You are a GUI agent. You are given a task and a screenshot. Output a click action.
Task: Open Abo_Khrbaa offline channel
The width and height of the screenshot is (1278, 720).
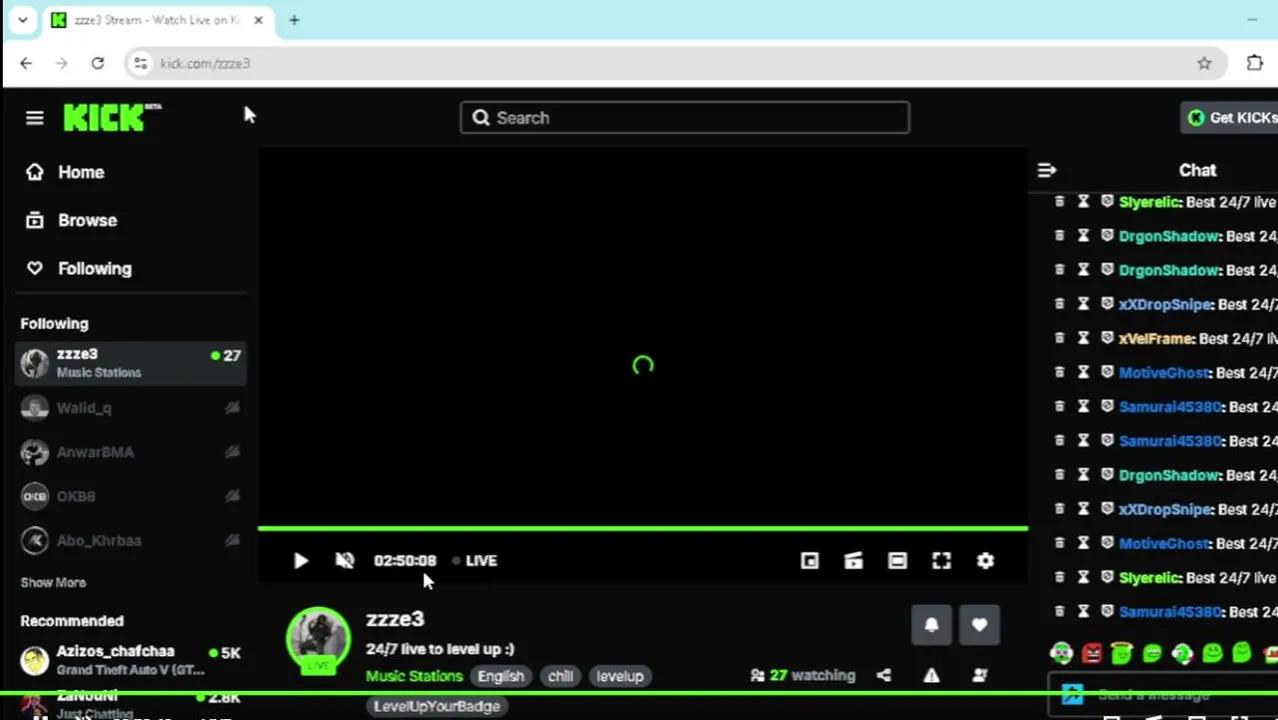click(x=130, y=540)
